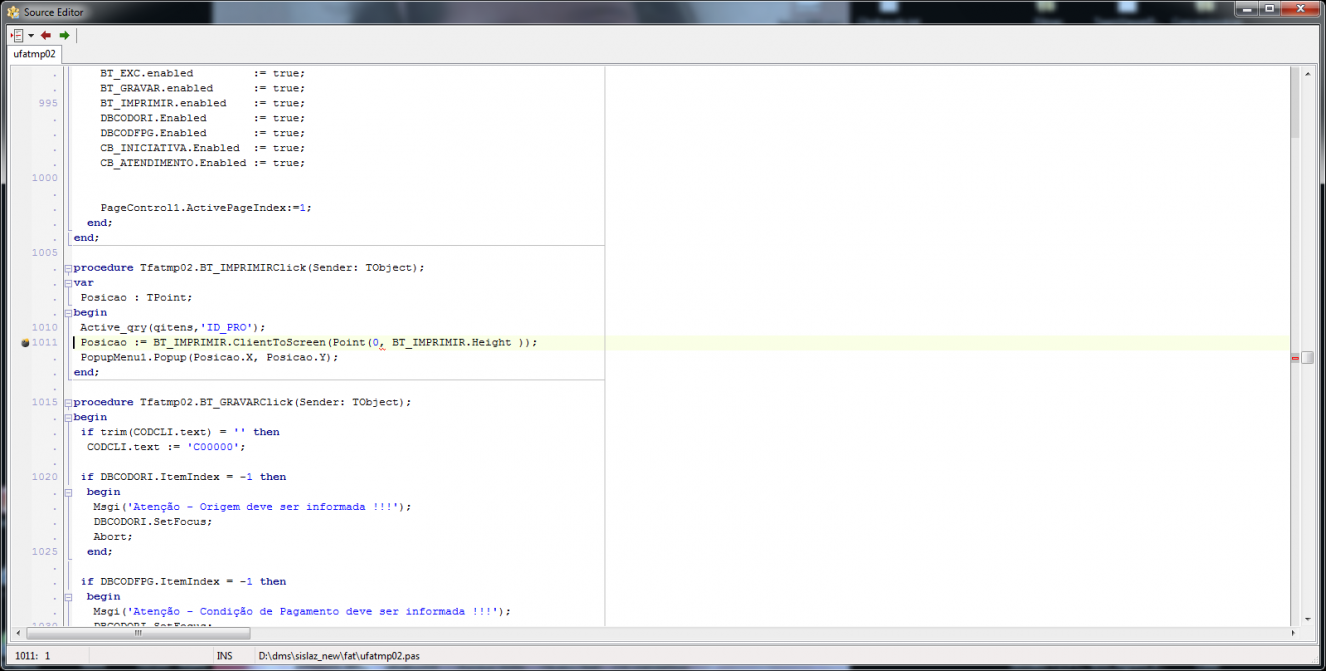Click the Posicao := BT_IMPRIMIR.ClientToScreen line
1326x671 pixels.
click(309, 342)
